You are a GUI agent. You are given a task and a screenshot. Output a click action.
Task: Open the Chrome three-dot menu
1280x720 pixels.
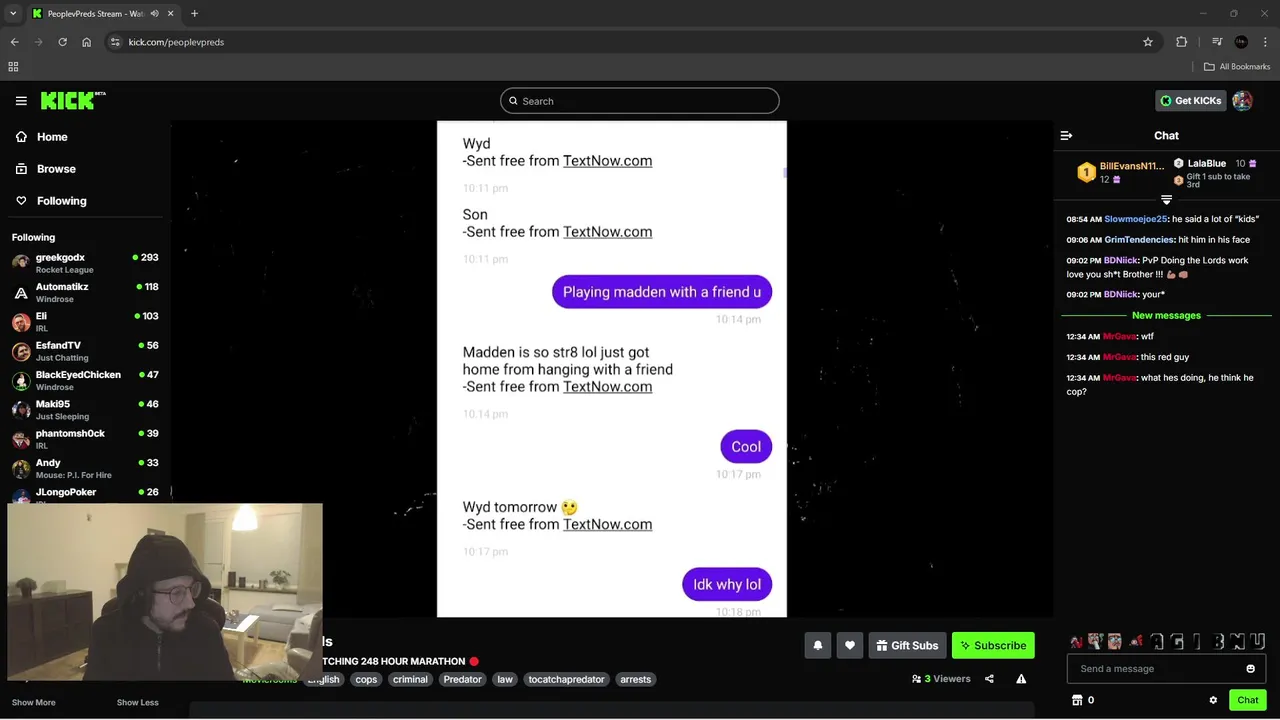point(1264,42)
